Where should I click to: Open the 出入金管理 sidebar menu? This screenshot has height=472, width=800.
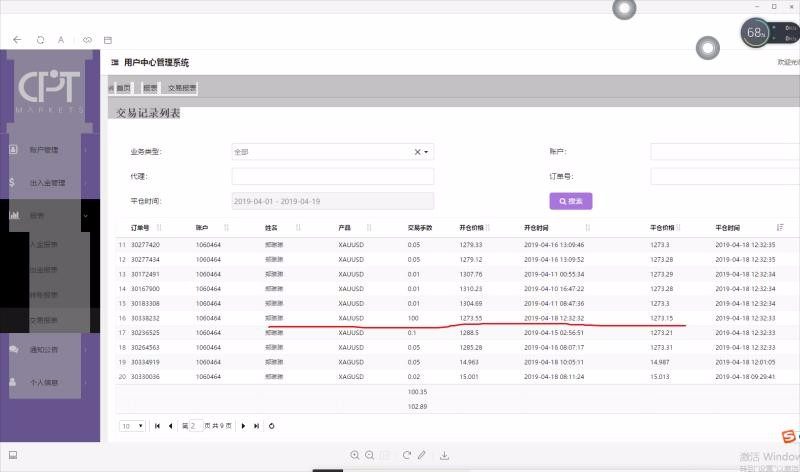pyautogui.click(x=50, y=183)
